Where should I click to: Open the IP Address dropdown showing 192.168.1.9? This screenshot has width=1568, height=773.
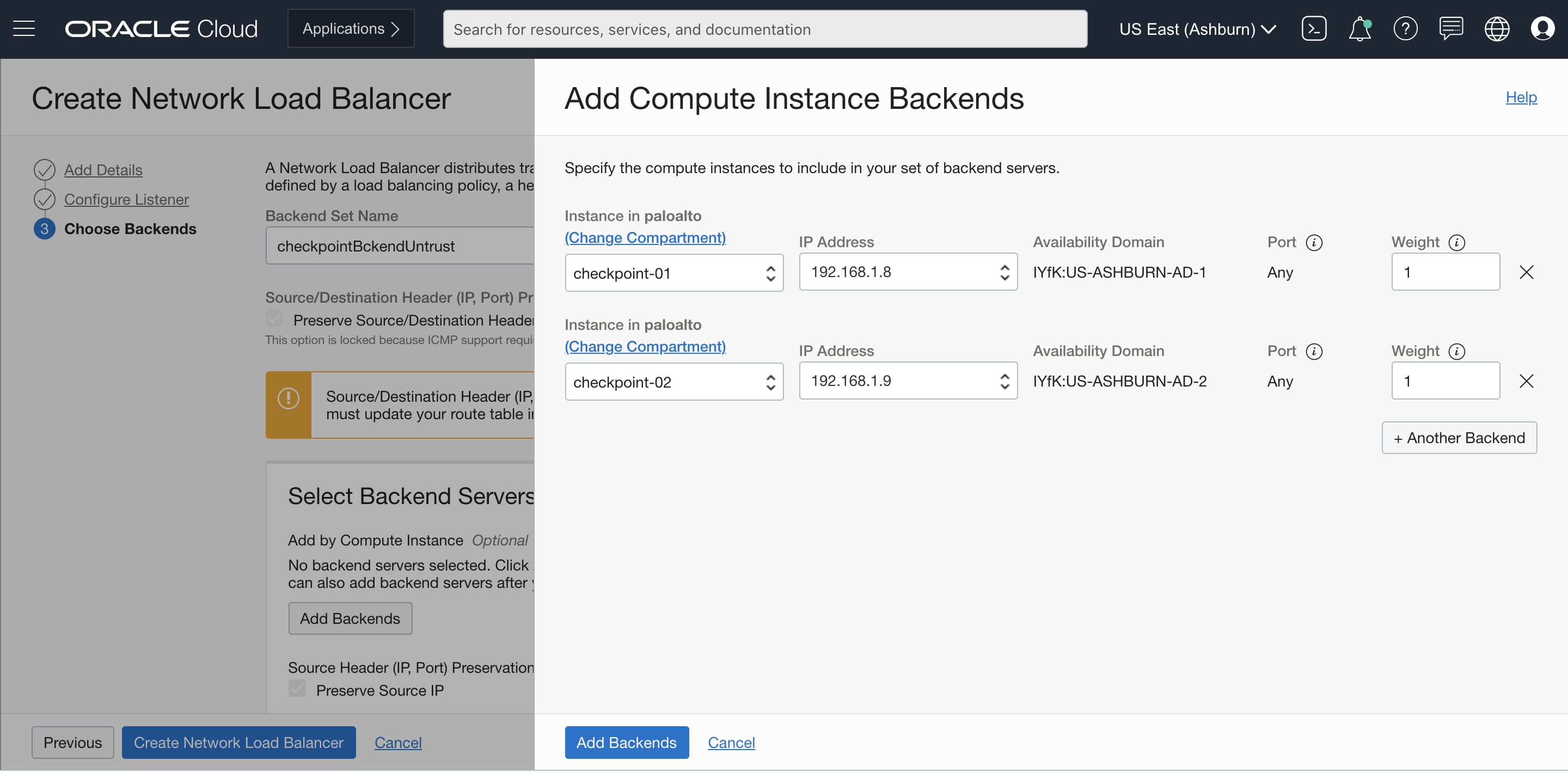click(907, 381)
